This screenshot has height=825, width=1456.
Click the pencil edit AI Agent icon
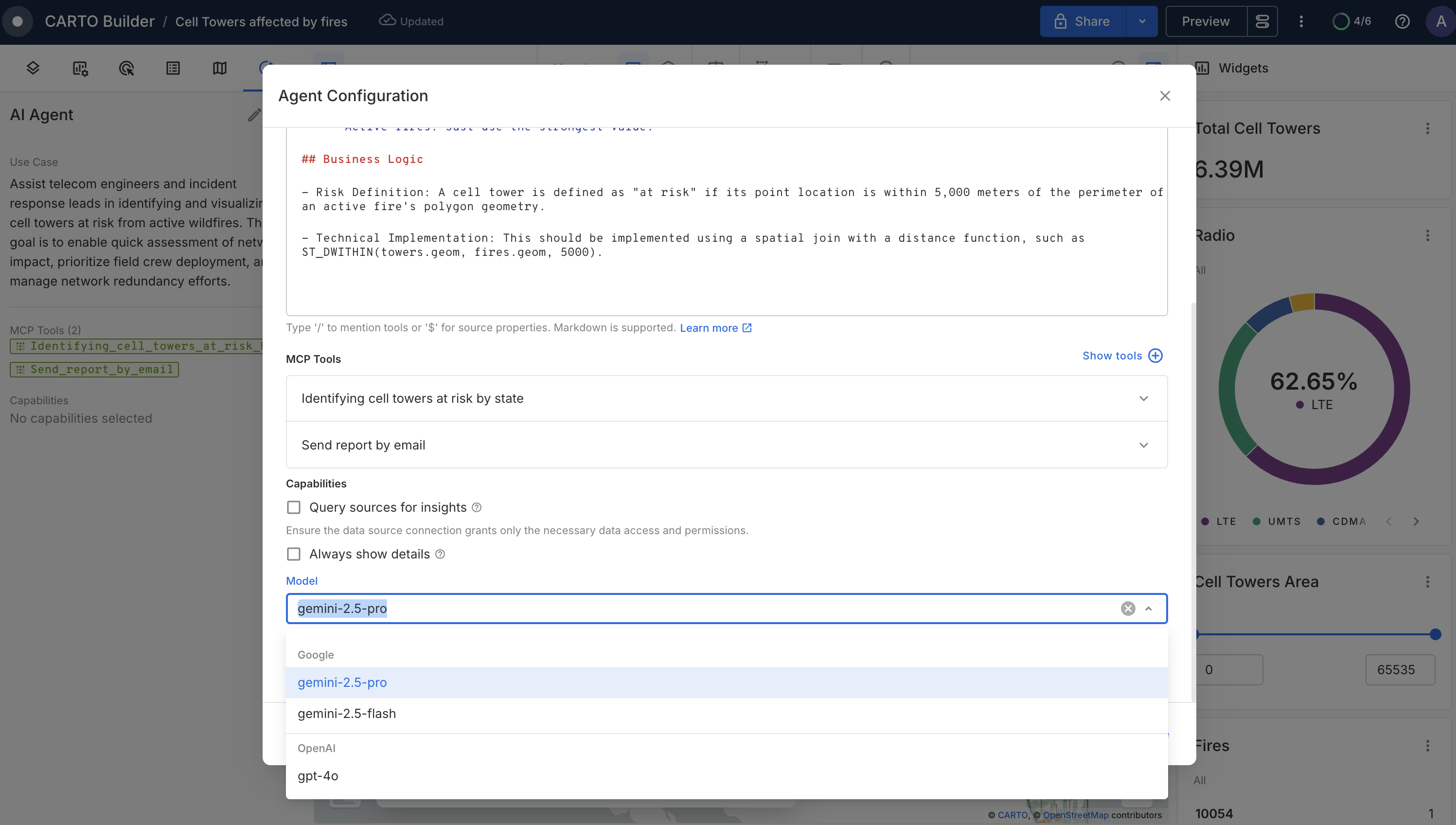pyautogui.click(x=254, y=115)
